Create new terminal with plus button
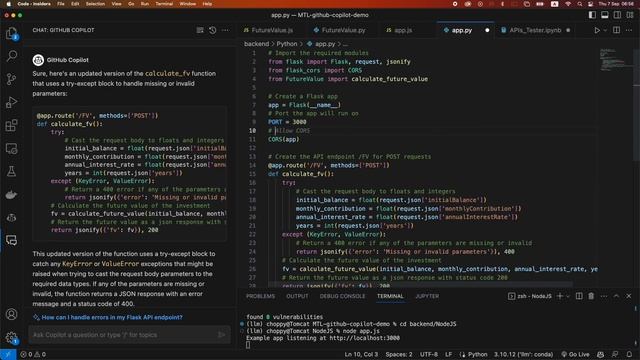The width and height of the screenshot is (640, 360). 560,296
